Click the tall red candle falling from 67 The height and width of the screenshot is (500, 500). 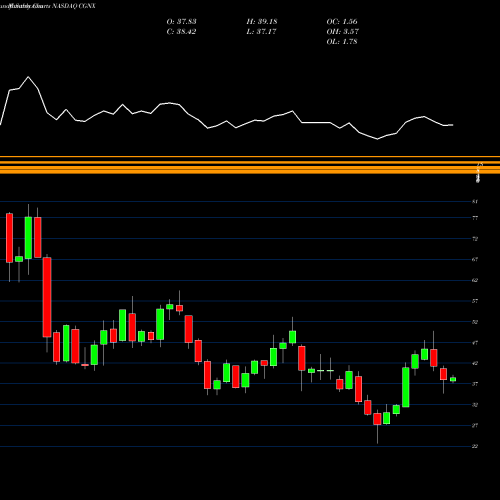[x=47, y=297]
